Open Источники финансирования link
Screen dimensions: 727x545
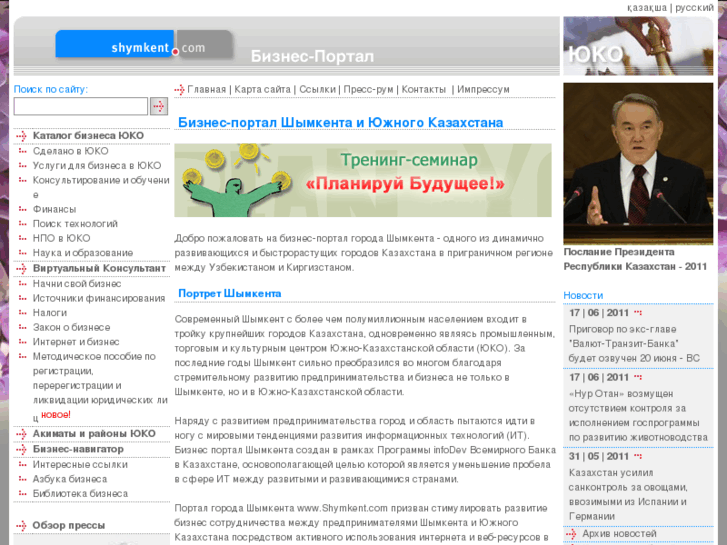(99, 298)
